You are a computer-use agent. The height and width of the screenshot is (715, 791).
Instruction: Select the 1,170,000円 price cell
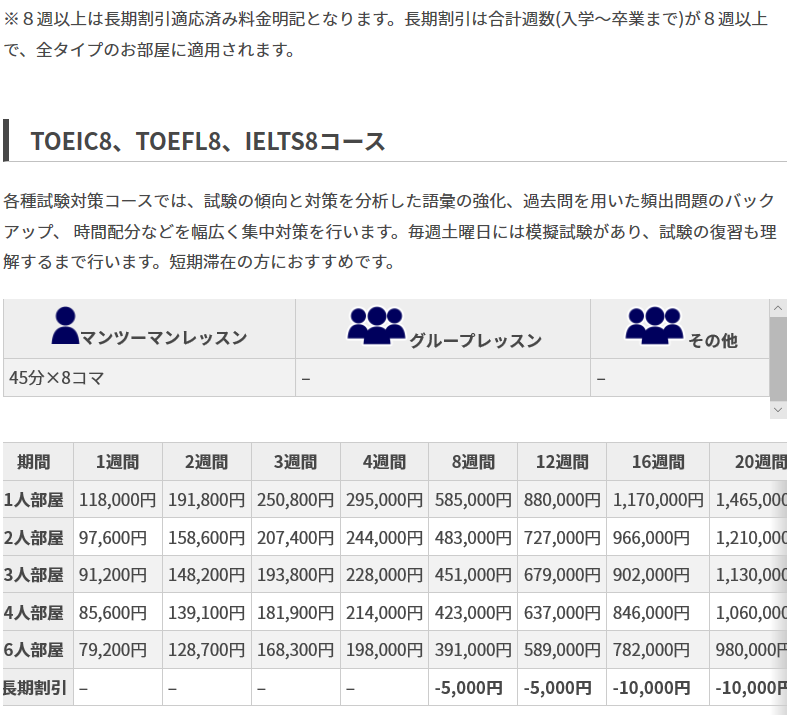click(658, 499)
